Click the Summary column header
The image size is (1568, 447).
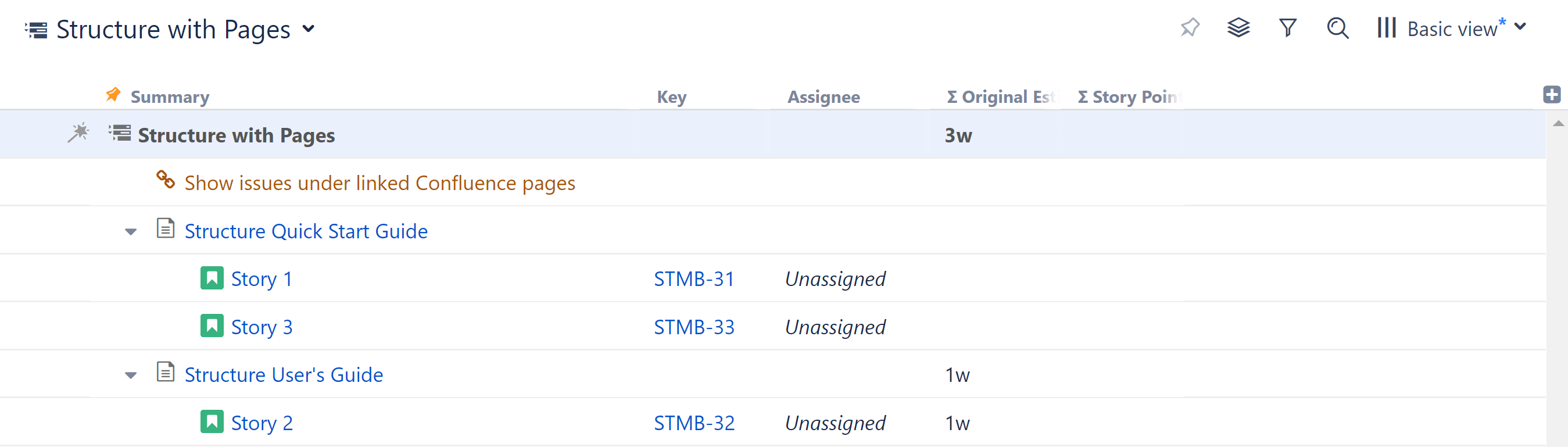[170, 96]
